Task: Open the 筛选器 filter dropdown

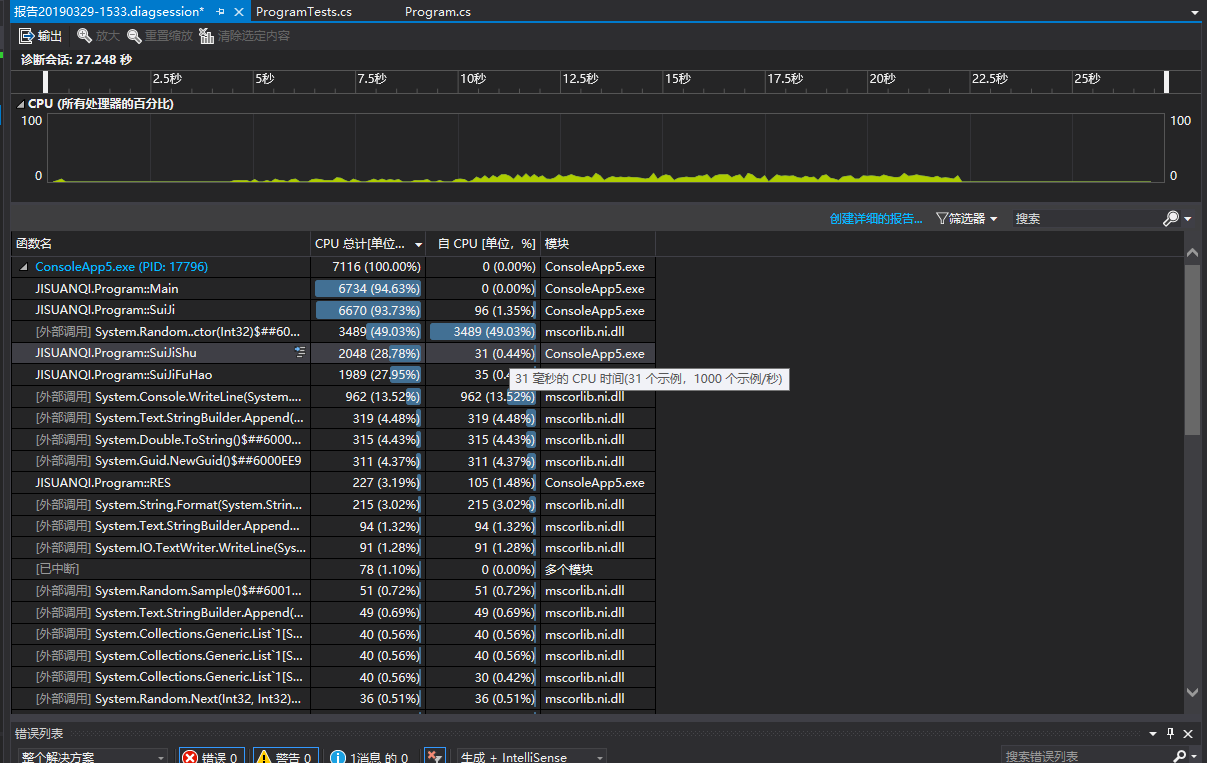Action: click(x=966, y=218)
